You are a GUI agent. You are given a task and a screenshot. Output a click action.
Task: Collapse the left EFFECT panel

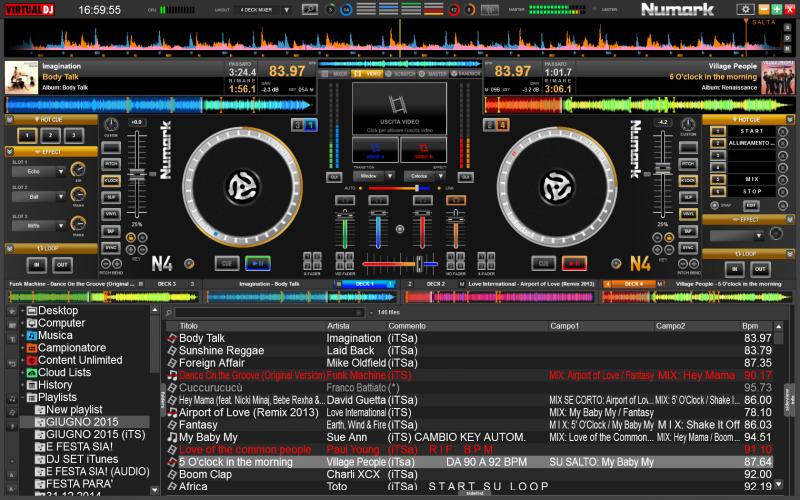(10, 152)
